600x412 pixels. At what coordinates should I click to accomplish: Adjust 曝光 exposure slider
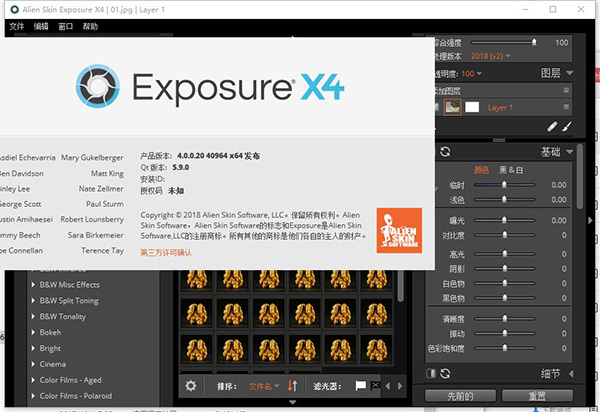pyautogui.click(x=504, y=220)
